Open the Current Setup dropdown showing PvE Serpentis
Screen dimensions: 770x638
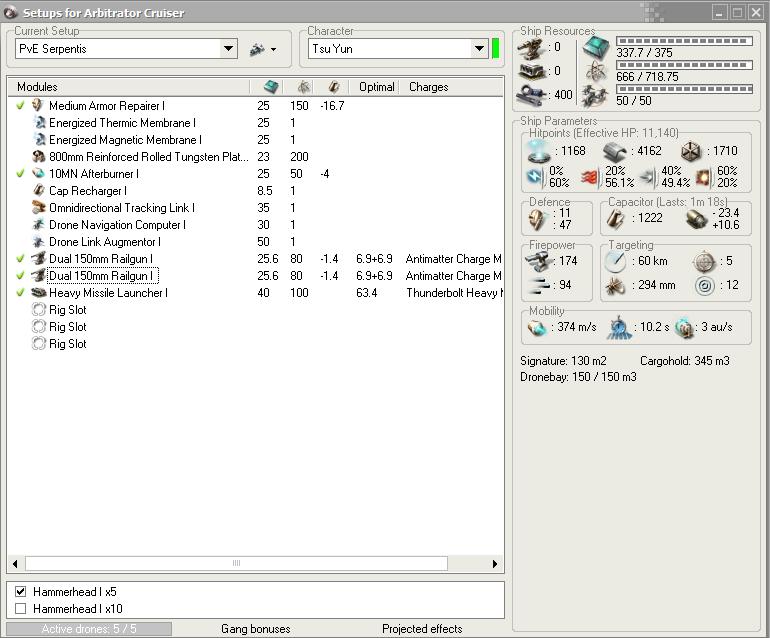[228, 49]
